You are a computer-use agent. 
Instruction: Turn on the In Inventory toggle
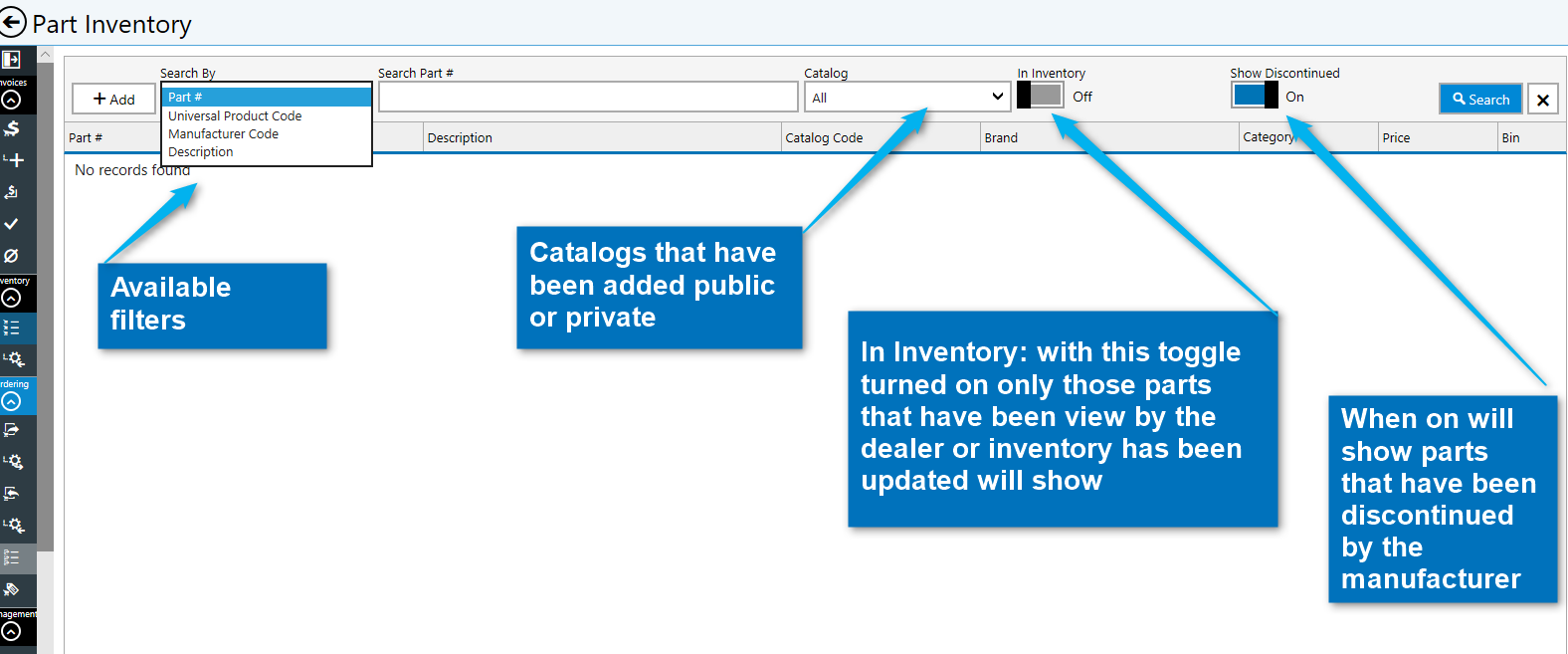point(1040,96)
